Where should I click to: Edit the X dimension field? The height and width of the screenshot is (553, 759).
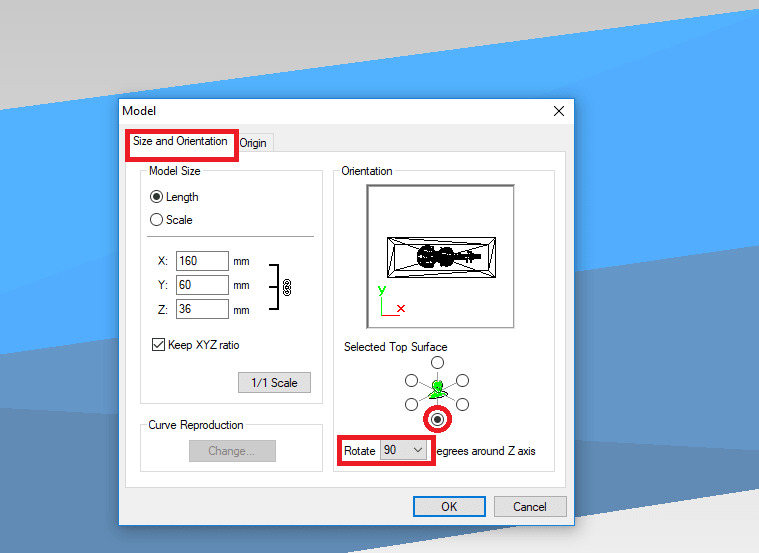202,261
